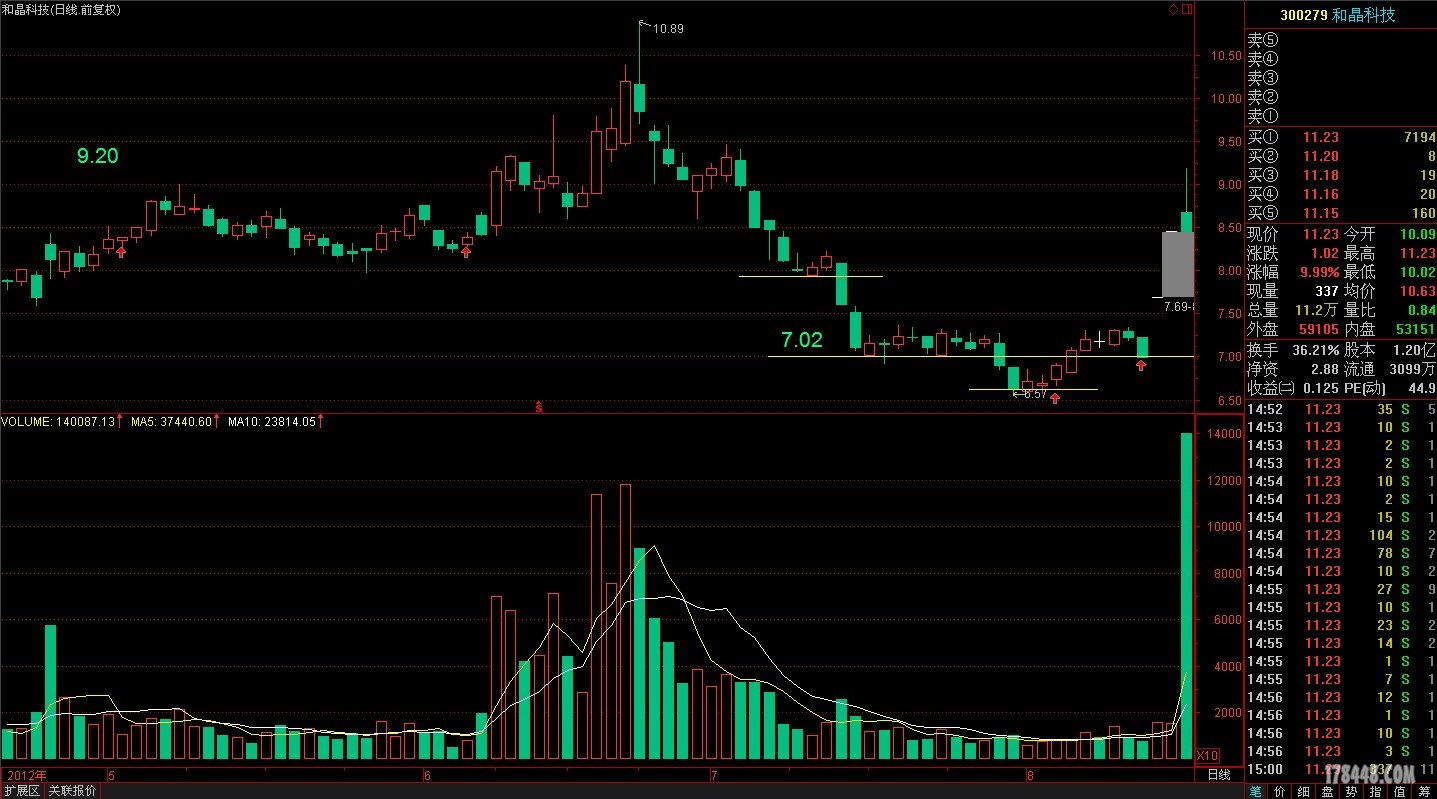The width and height of the screenshot is (1437, 799).
Task: Open the 扩展区 extension area tab
Action: (x=22, y=791)
